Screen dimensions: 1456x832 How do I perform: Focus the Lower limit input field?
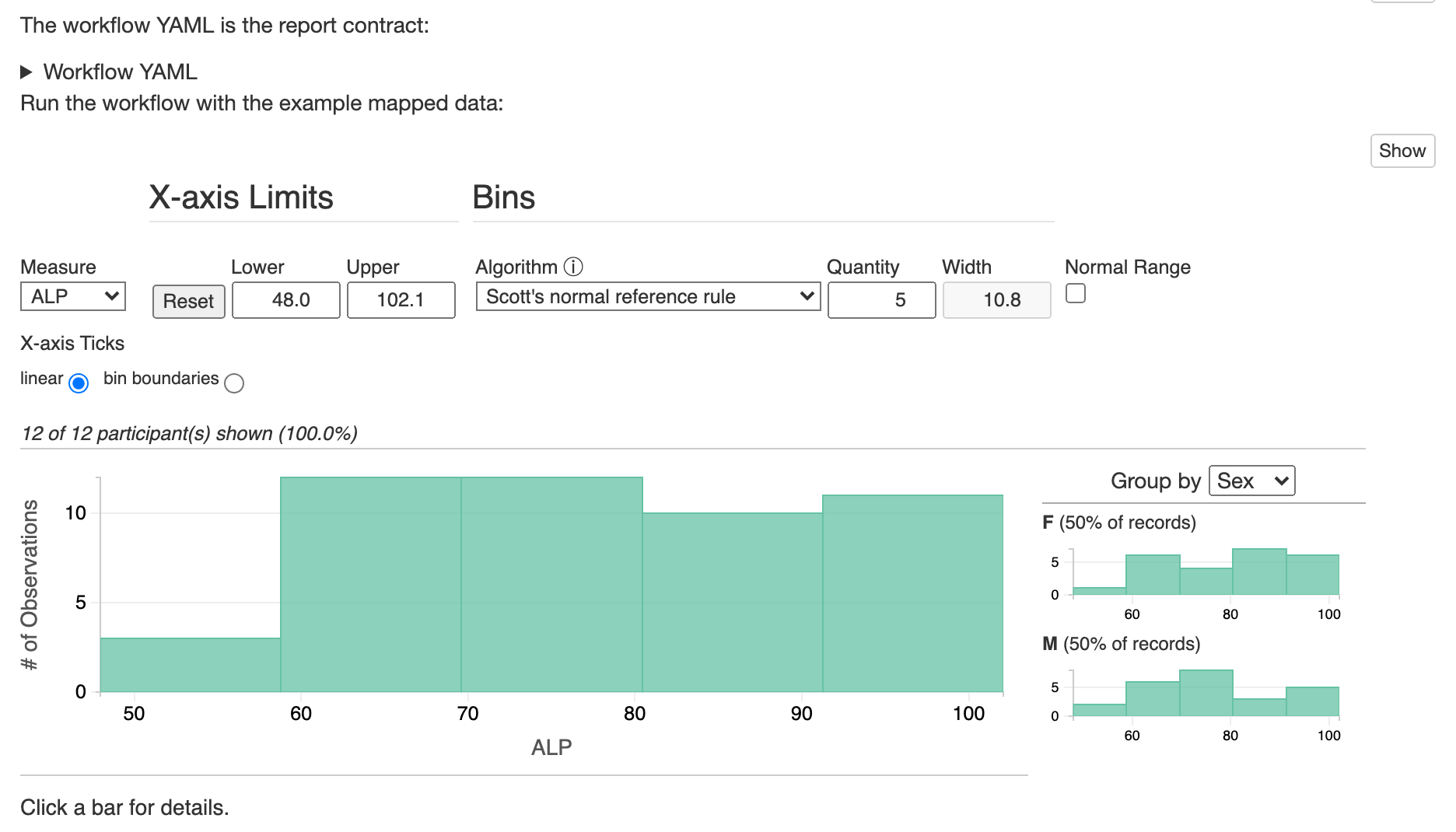pyautogui.click(x=286, y=300)
